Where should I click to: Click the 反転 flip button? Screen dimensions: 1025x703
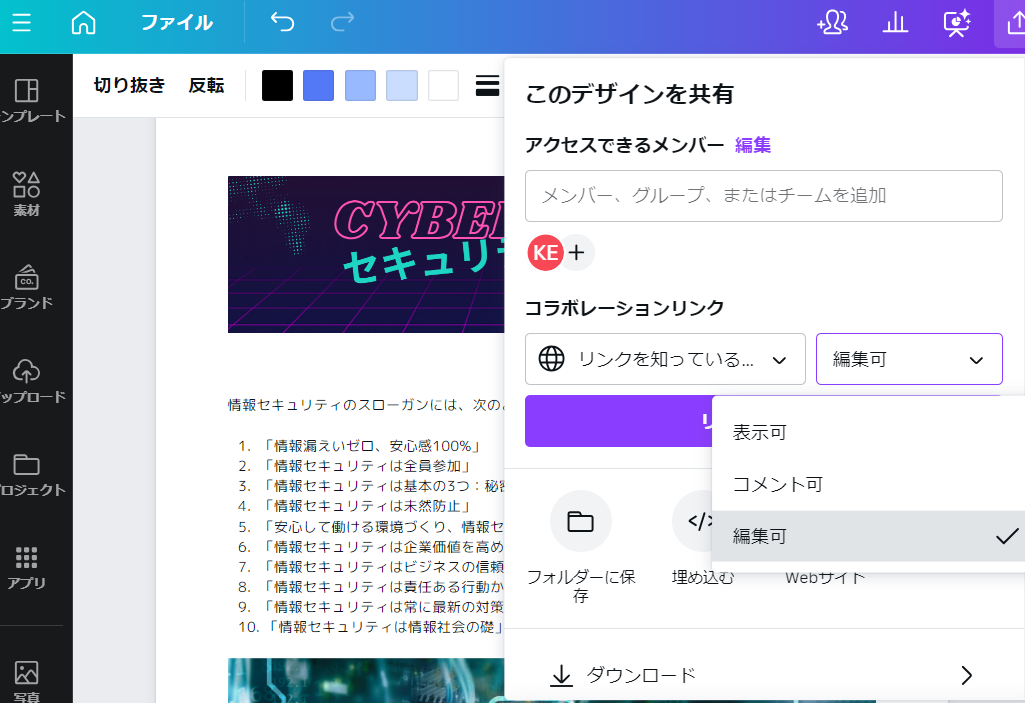pos(206,85)
